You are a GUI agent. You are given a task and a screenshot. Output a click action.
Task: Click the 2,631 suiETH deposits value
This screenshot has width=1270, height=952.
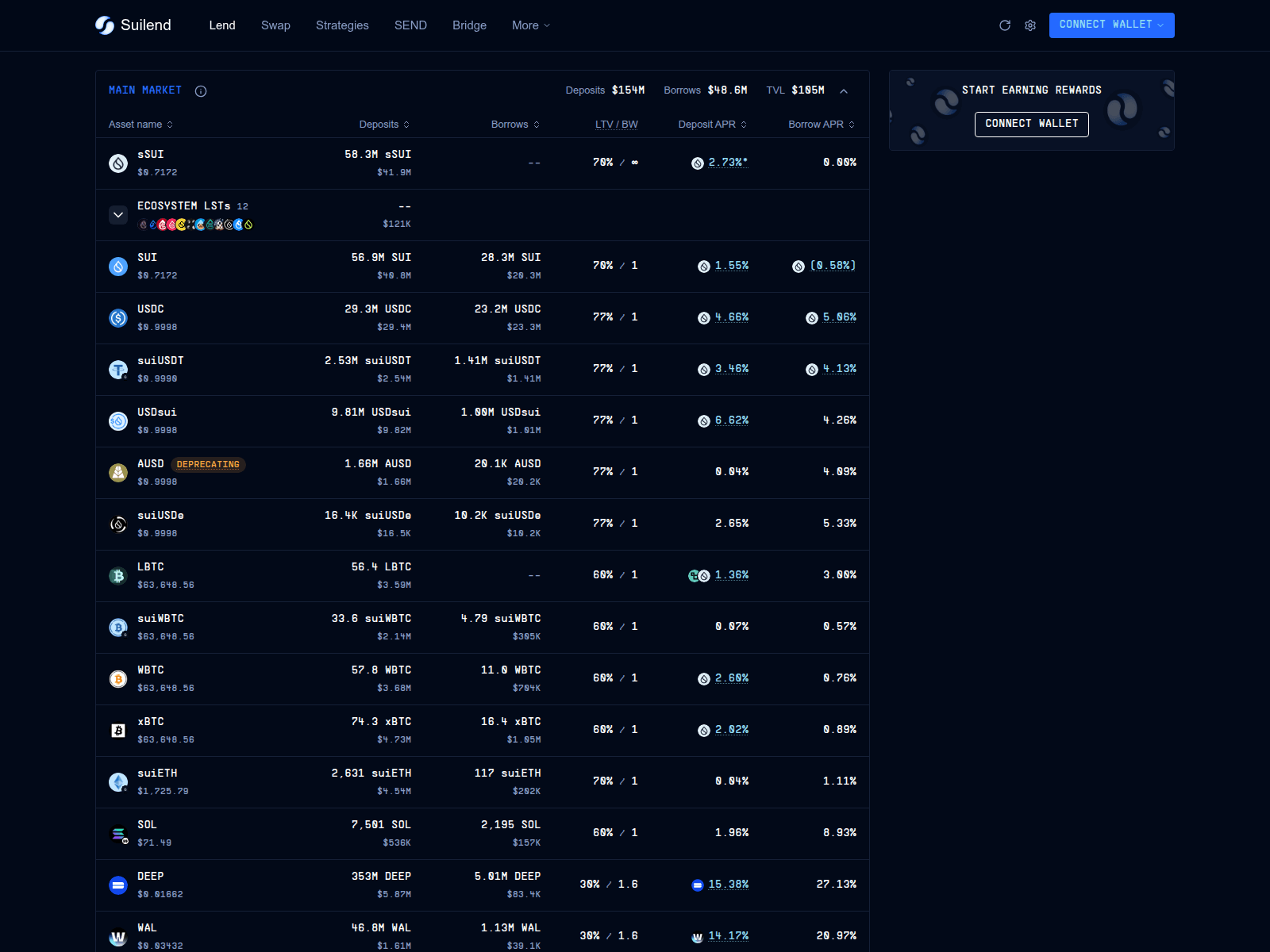371,773
